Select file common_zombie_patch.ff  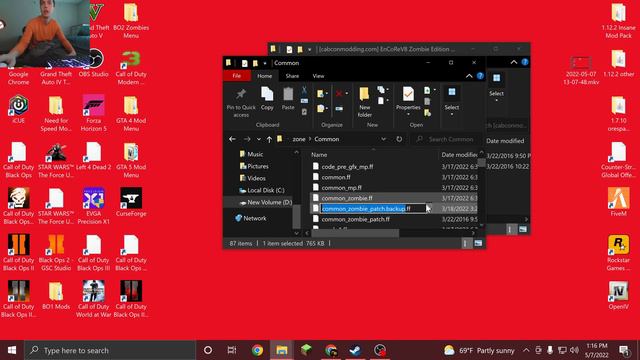355,219
